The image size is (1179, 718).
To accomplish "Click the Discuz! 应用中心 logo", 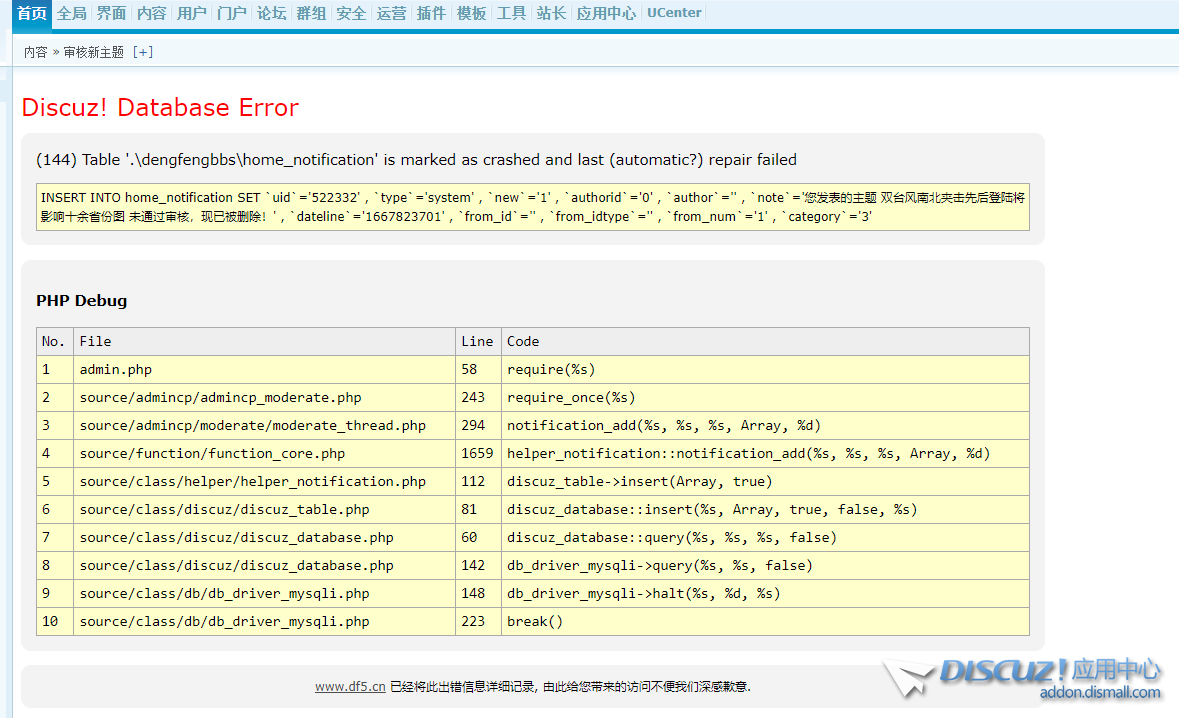I will coord(1024,678).
